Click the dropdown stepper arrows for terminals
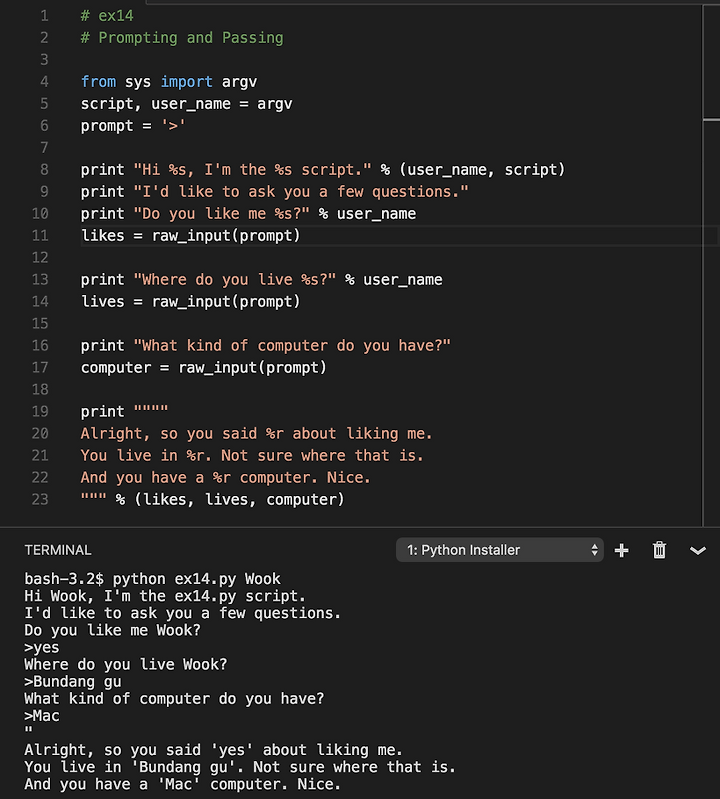The height and width of the screenshot is (799, 720). point(594,550)
